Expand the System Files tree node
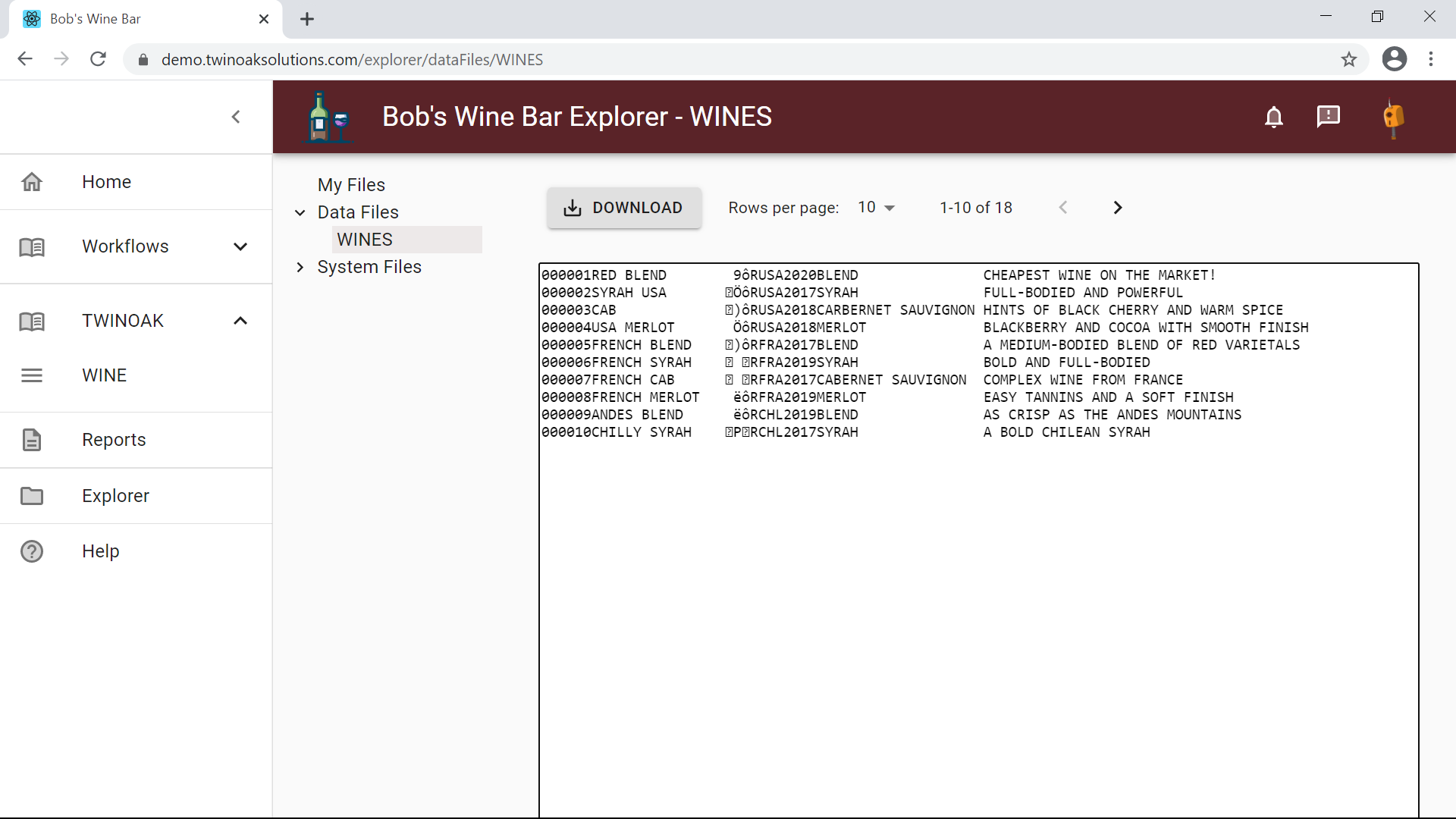The image size is (1456, 819). pyautogui.click(x=300, y=267)
